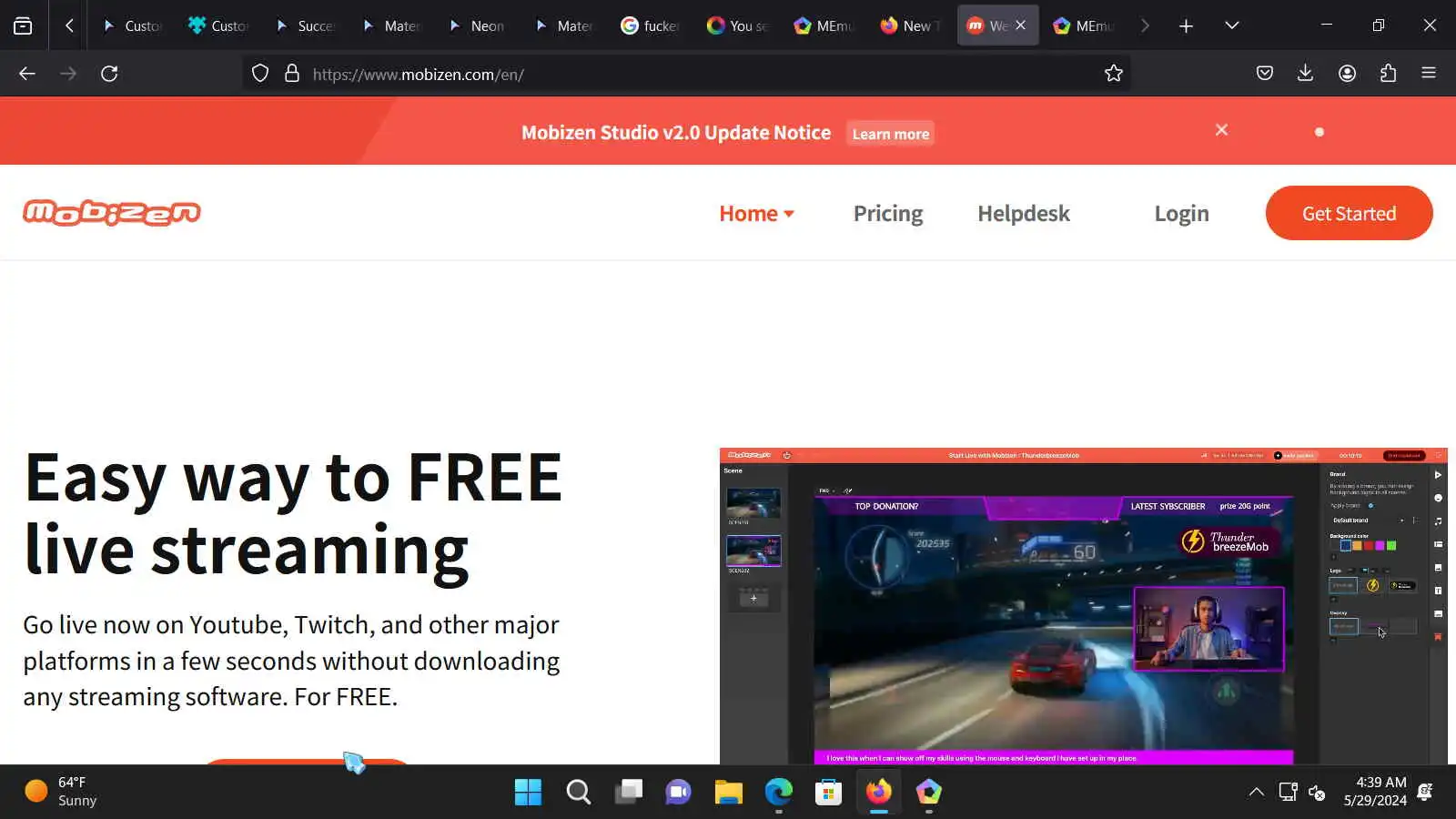Viewport: 1456px width, 819px height.
Task: Switch to the Custo tab with teal puzzle icon
Action: click(218, 25)
